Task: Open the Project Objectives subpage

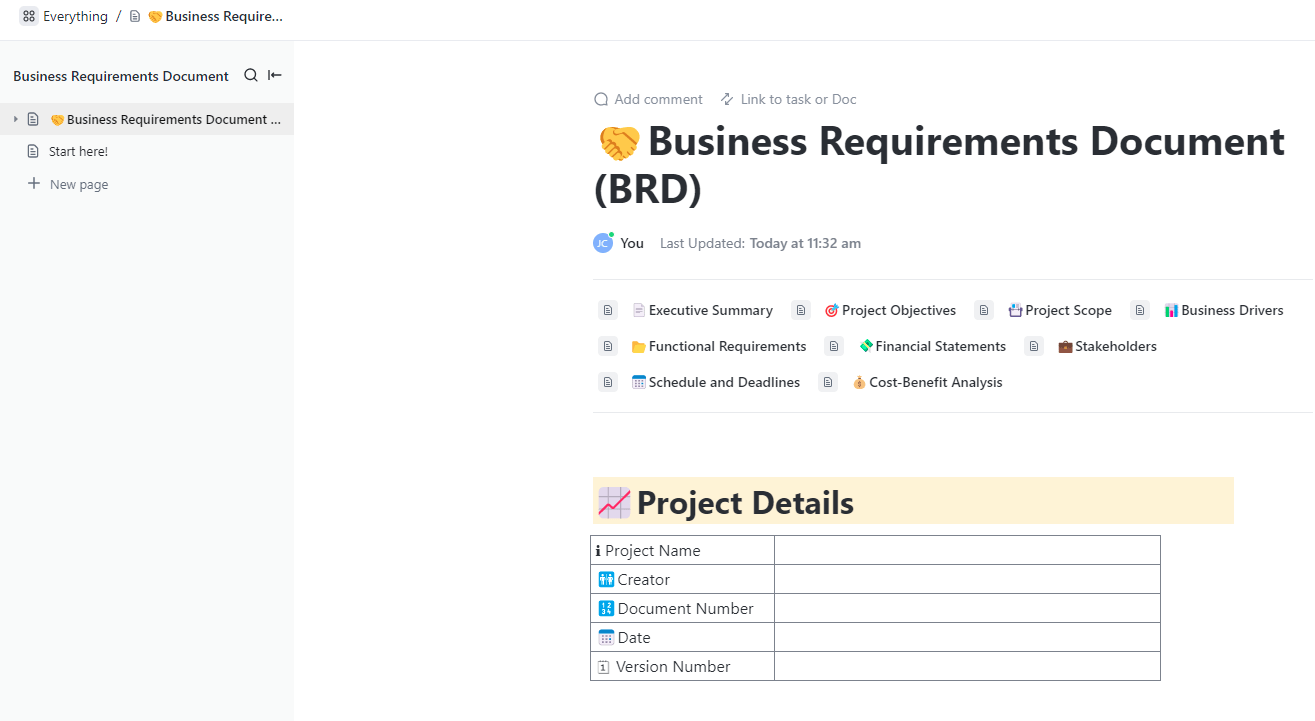Action: tap(898, 310)
